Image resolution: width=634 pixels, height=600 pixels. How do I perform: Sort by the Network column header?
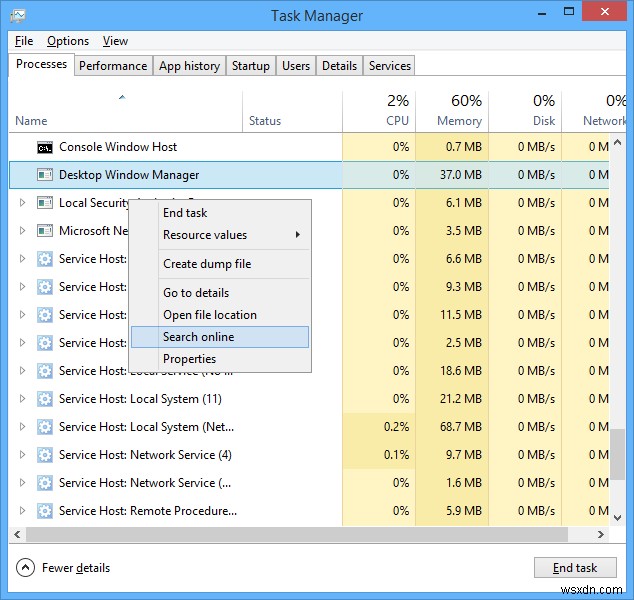point(594,112)
